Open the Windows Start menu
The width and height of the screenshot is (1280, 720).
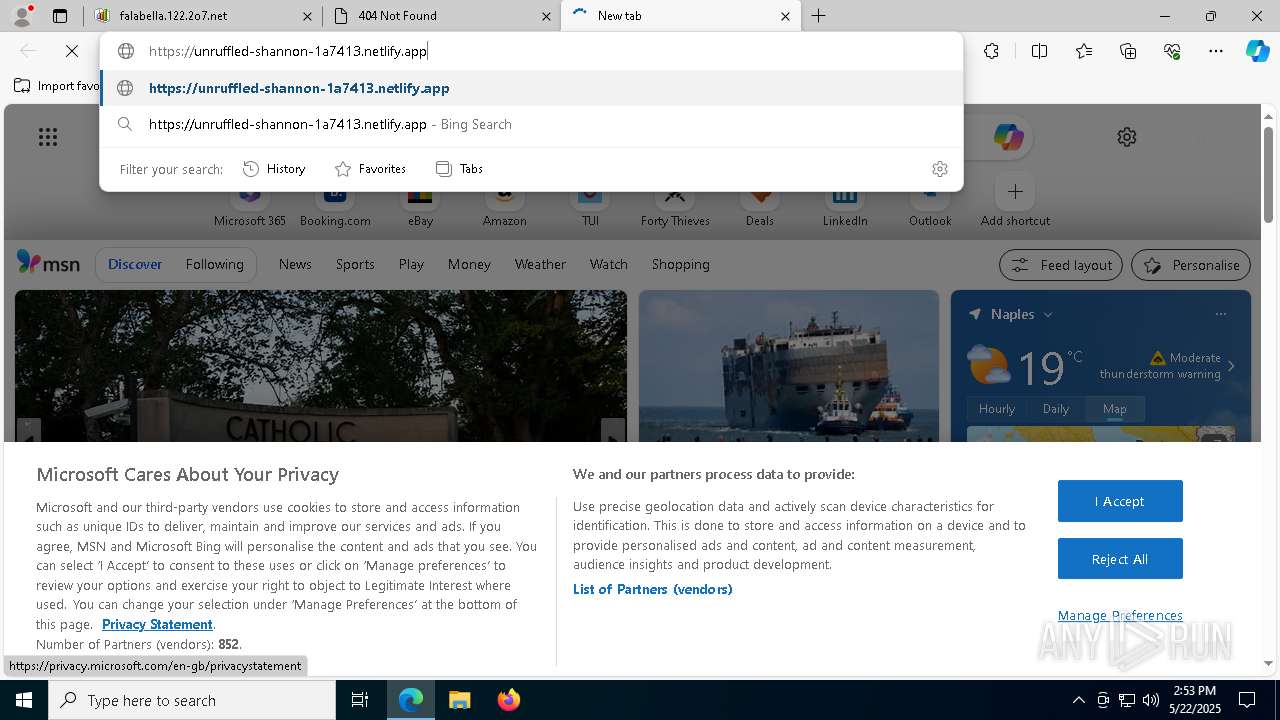(x=24, y=700)
